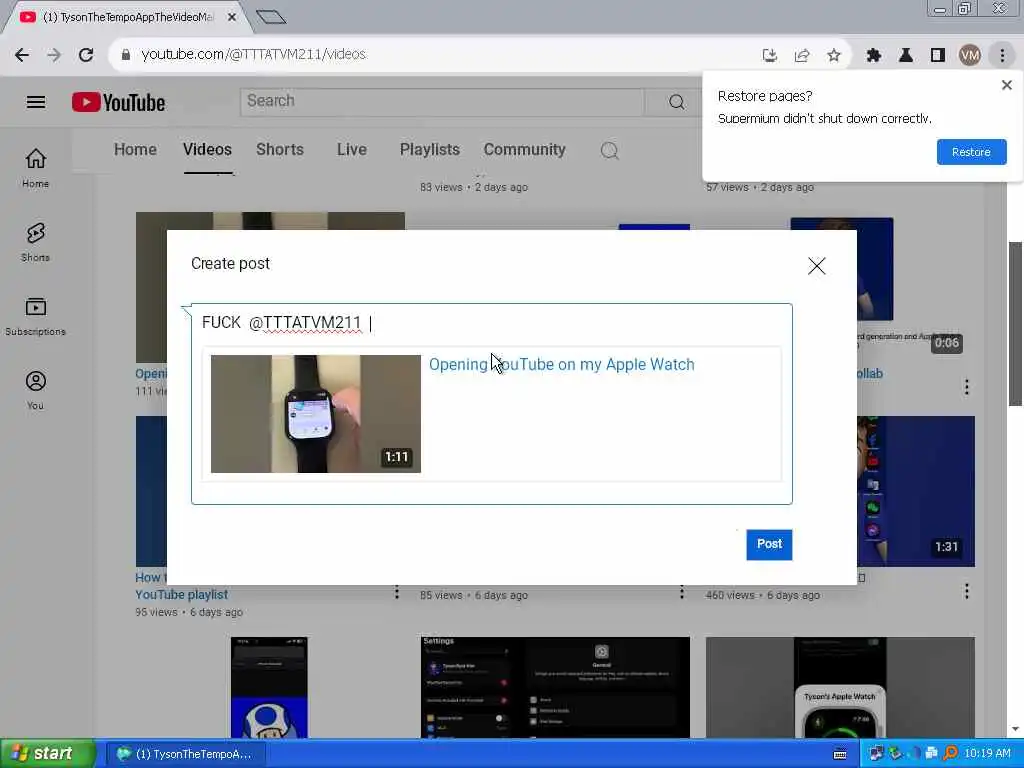Open the VM profile avatar
Screen dimensions: 1024x768
[970, 56]
